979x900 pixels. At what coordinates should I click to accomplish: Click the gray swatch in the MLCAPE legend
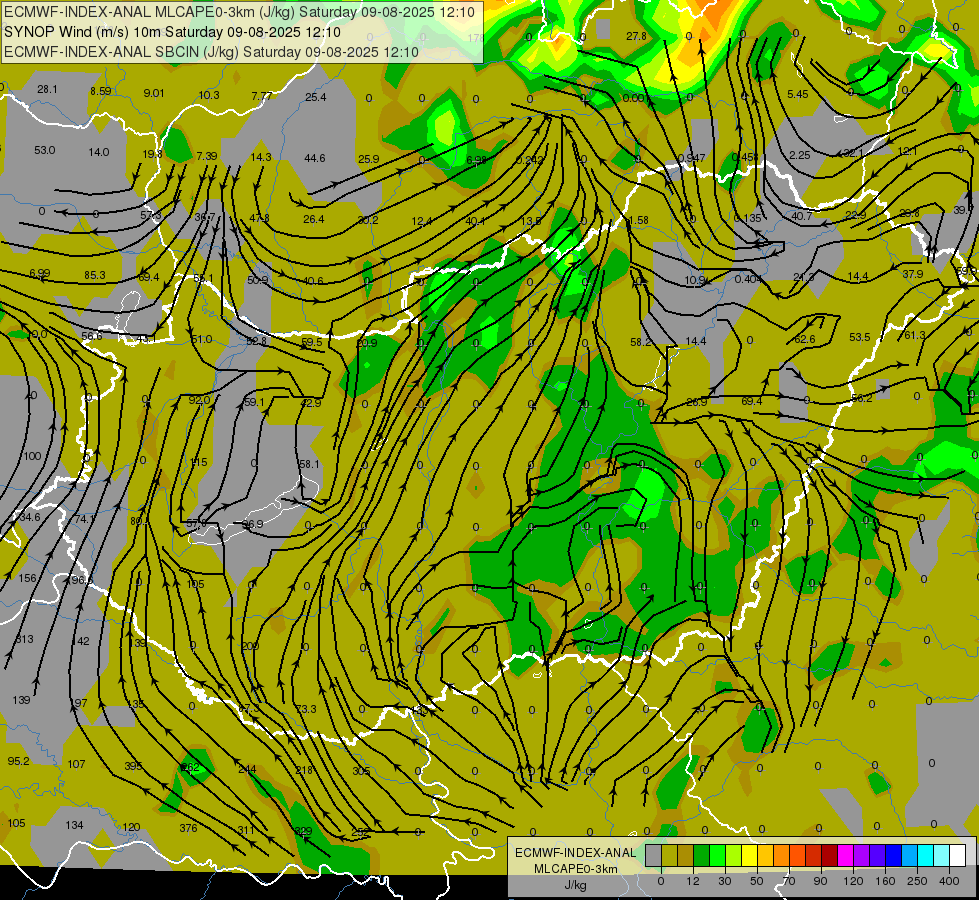click(654, 855)
